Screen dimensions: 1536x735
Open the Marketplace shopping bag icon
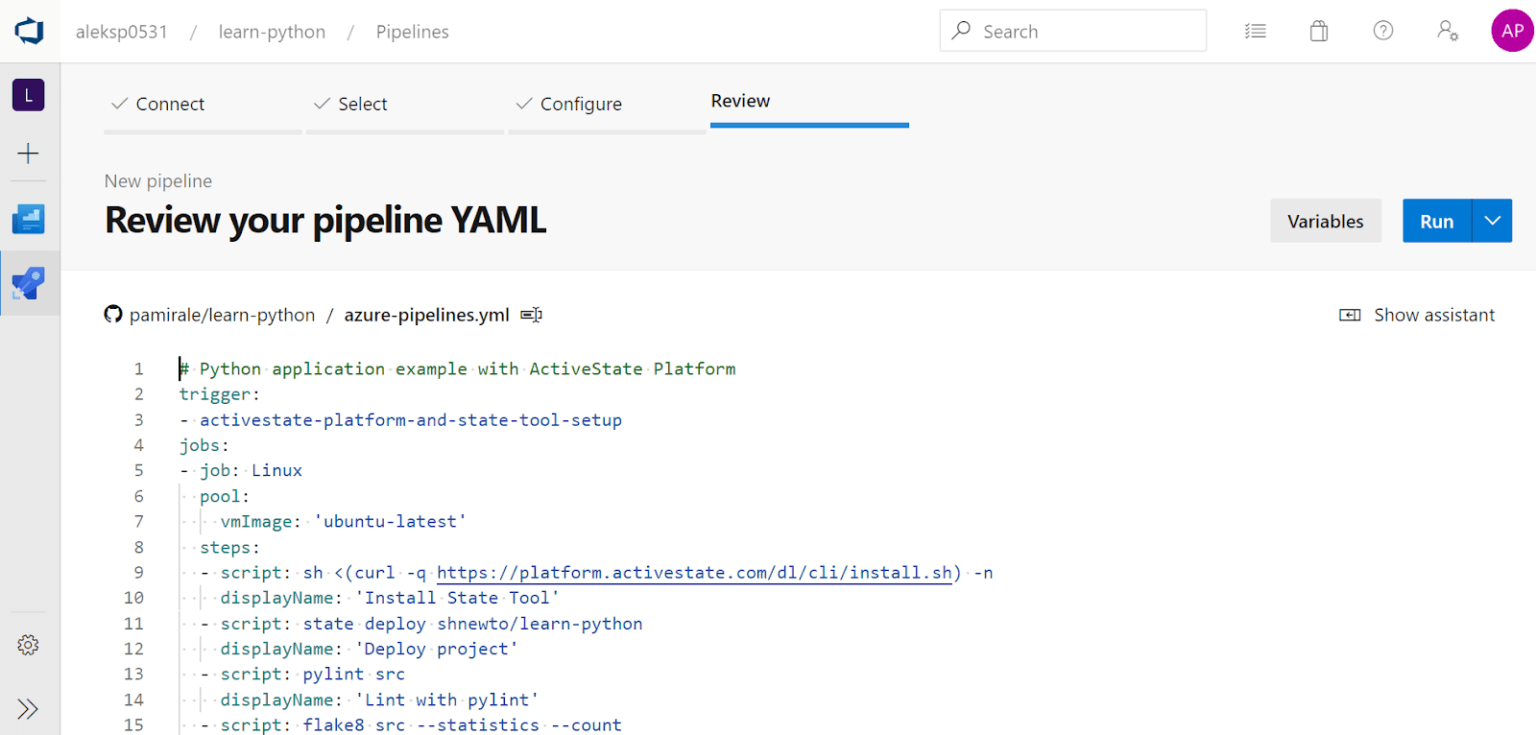1318,31
